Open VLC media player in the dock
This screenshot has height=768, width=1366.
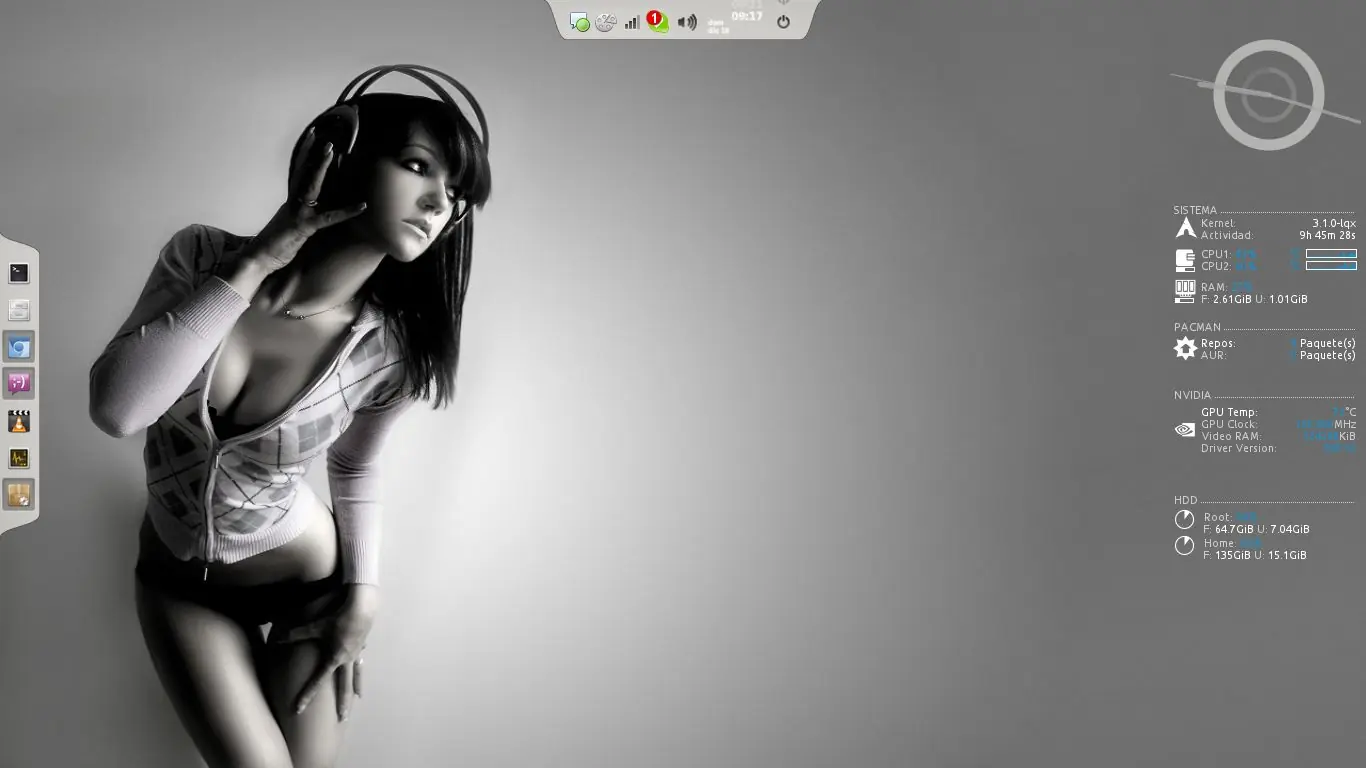pyautogui.click(x=18, y=421)
